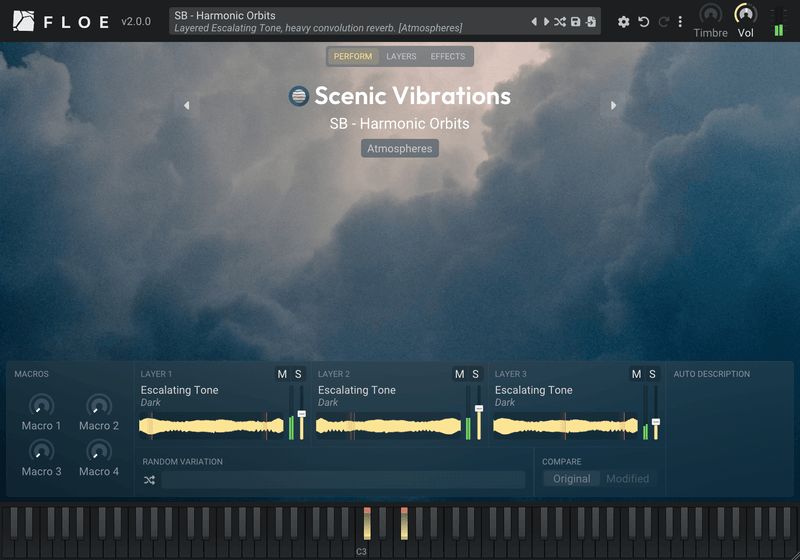Click the Macro 3 knob

tap(41, 451)
